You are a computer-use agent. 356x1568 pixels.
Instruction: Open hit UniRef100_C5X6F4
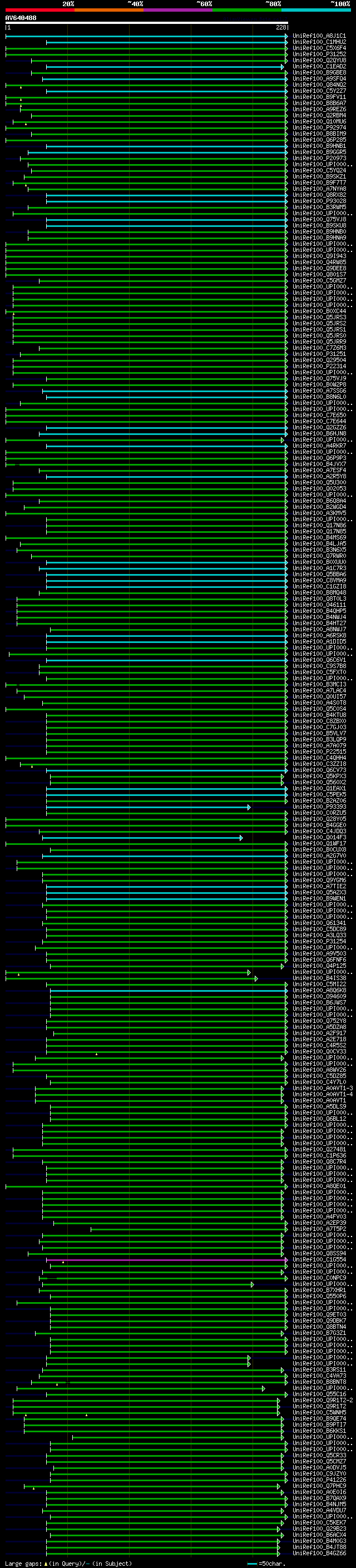[319, 48]
